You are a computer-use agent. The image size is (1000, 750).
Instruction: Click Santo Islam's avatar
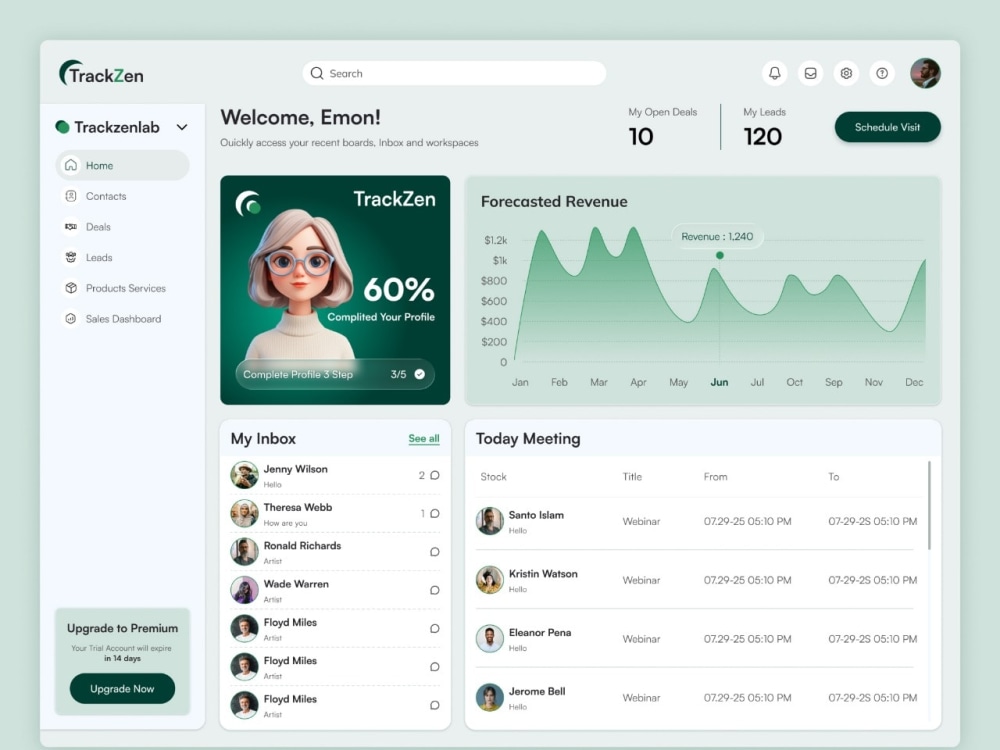coord(490,521)
